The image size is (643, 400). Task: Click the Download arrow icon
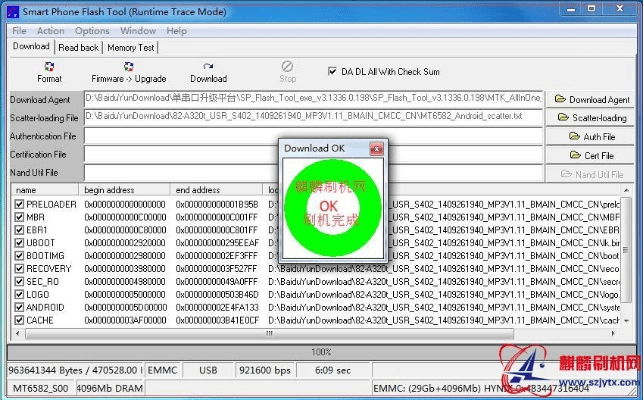(208, 67)
